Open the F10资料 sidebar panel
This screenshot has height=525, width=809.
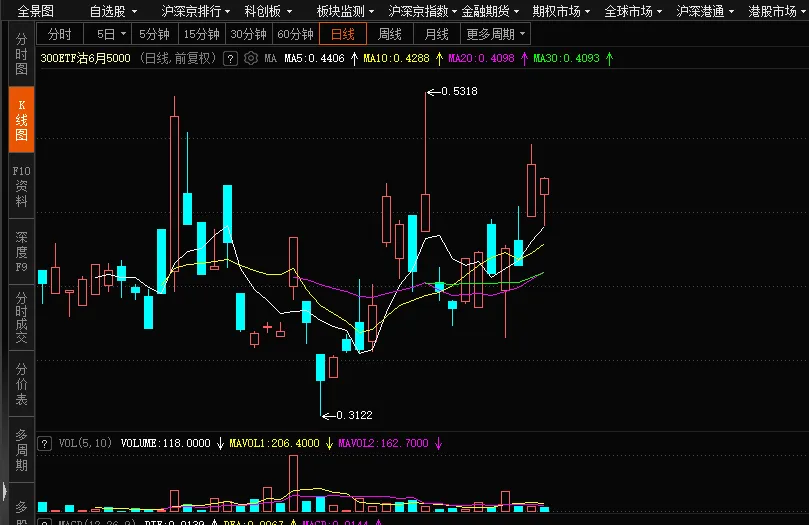tap(22, 186)
